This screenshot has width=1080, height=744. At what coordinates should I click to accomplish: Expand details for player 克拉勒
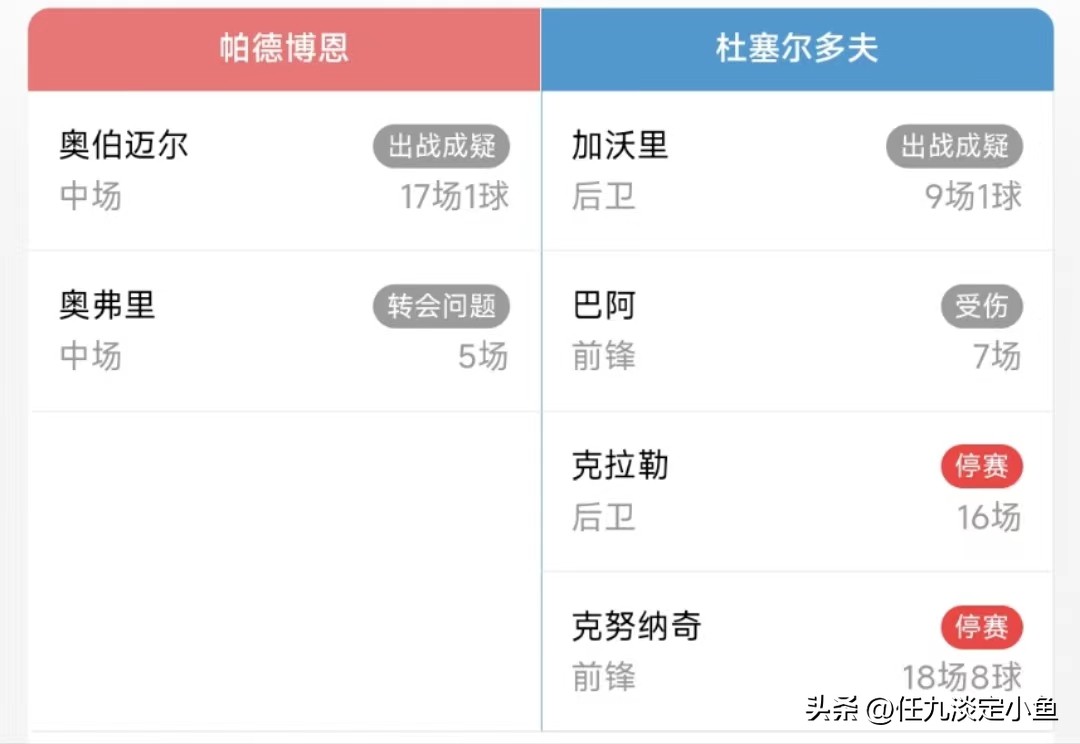[619, 465]
